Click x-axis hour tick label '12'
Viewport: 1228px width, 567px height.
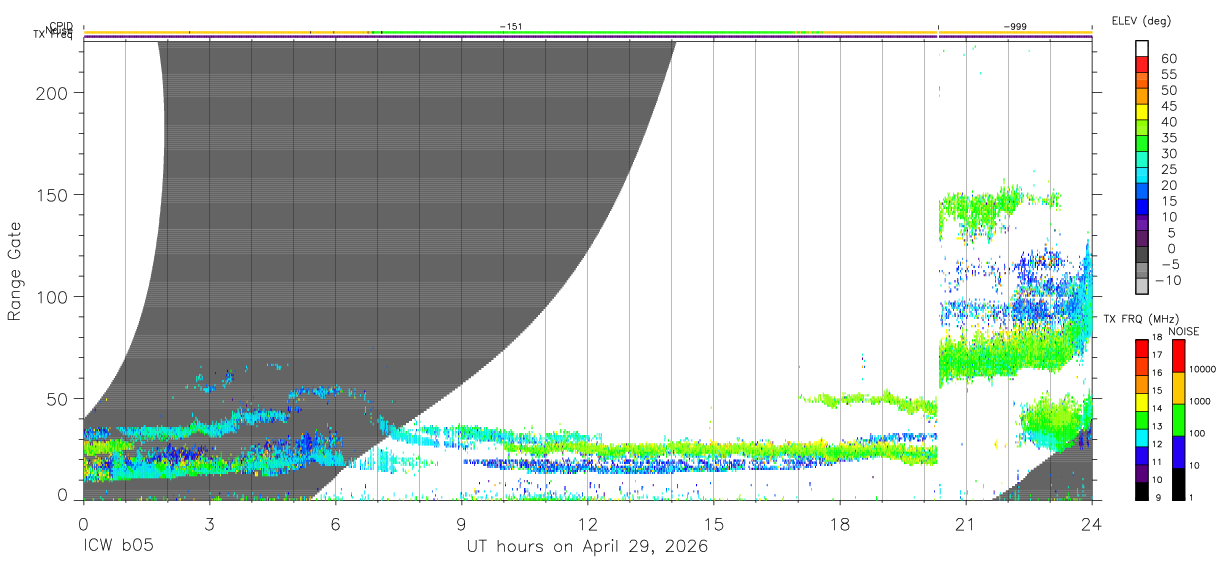click(x=588, y=524)
